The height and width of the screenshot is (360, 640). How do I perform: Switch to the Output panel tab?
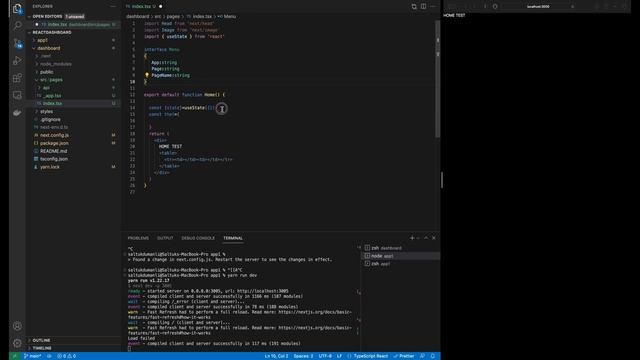165,238
